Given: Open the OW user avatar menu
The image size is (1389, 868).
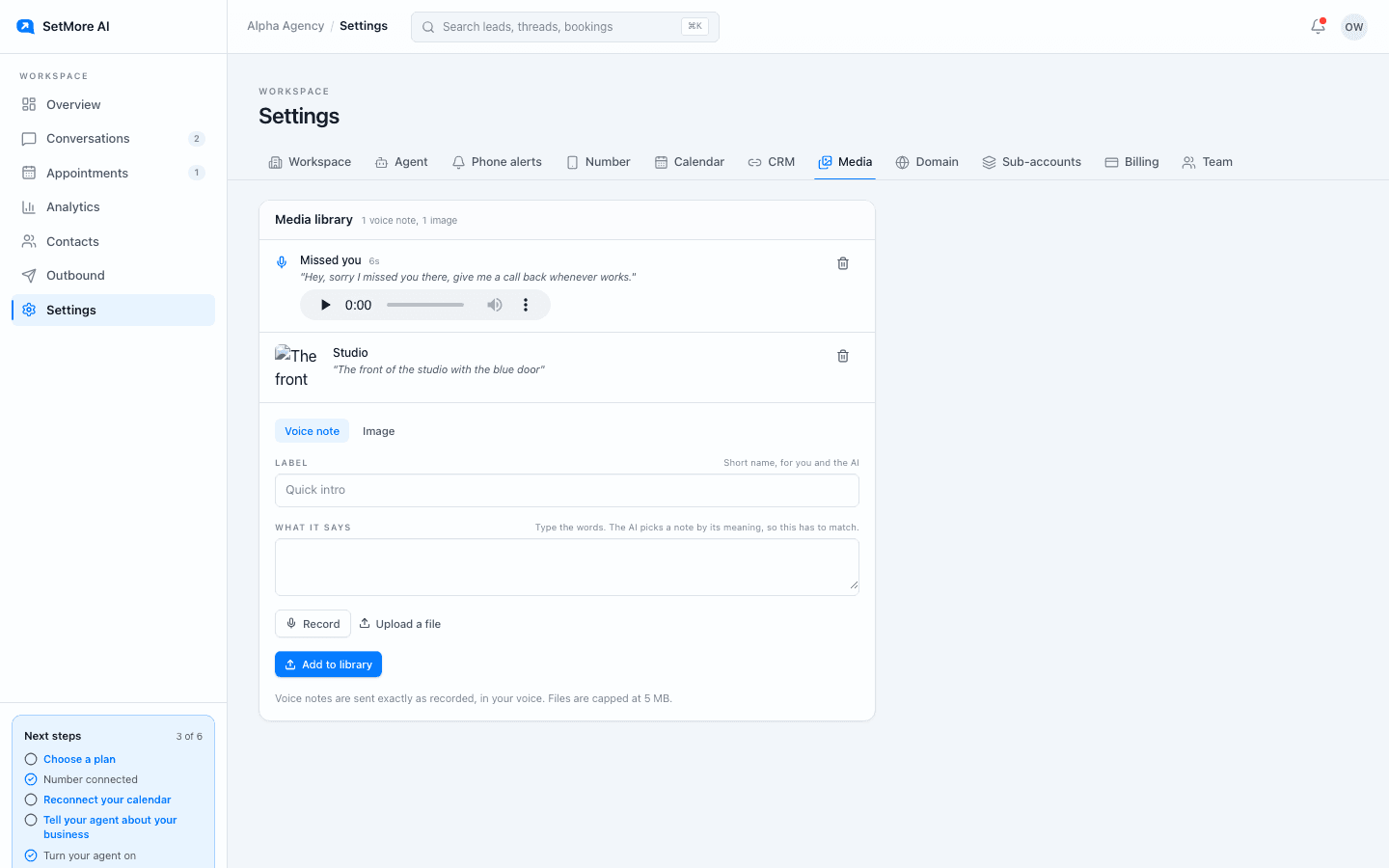Looking at the screenshot, I should 1354,27.
